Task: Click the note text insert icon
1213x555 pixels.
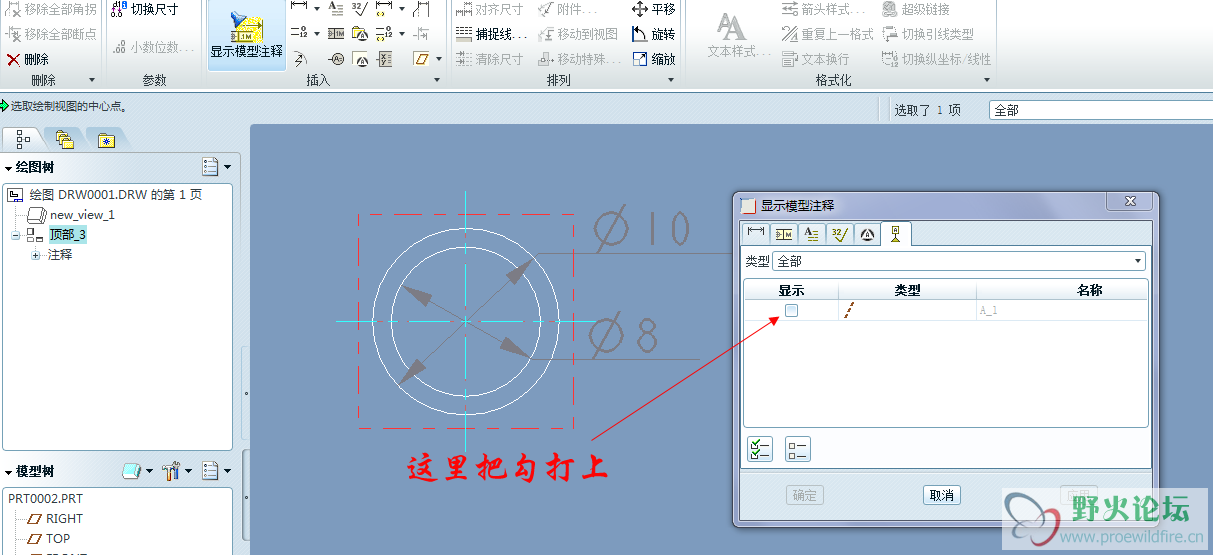Action: click(x=335, y=8)
